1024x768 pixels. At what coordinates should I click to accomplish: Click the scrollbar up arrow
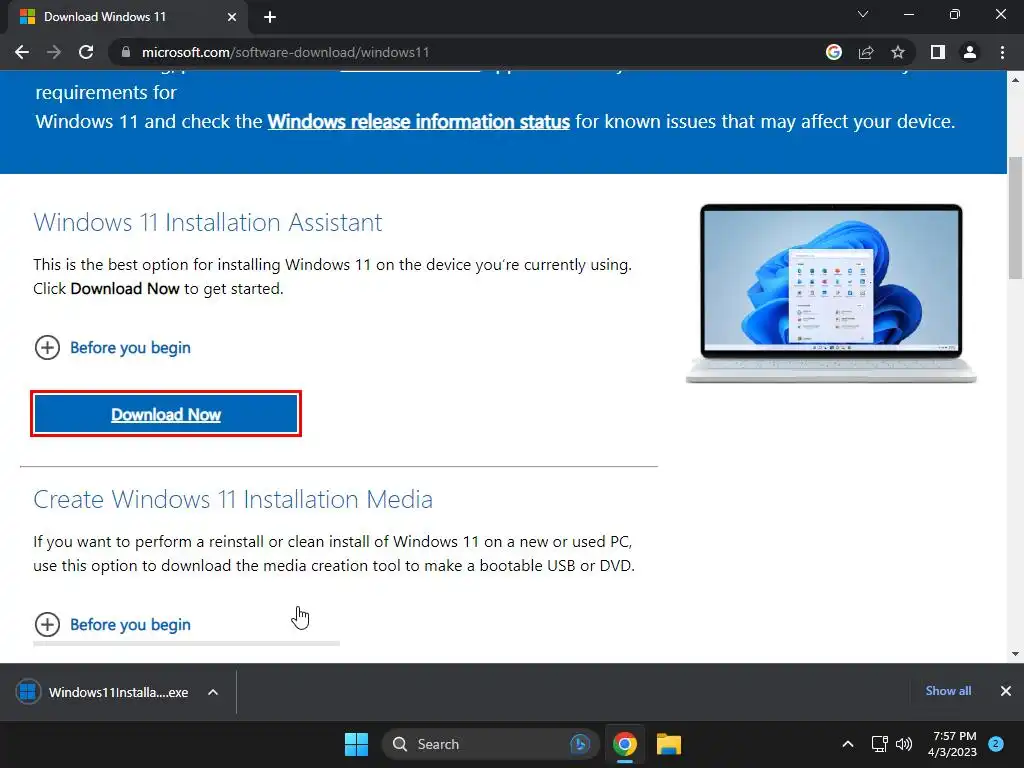point(1016,80)
